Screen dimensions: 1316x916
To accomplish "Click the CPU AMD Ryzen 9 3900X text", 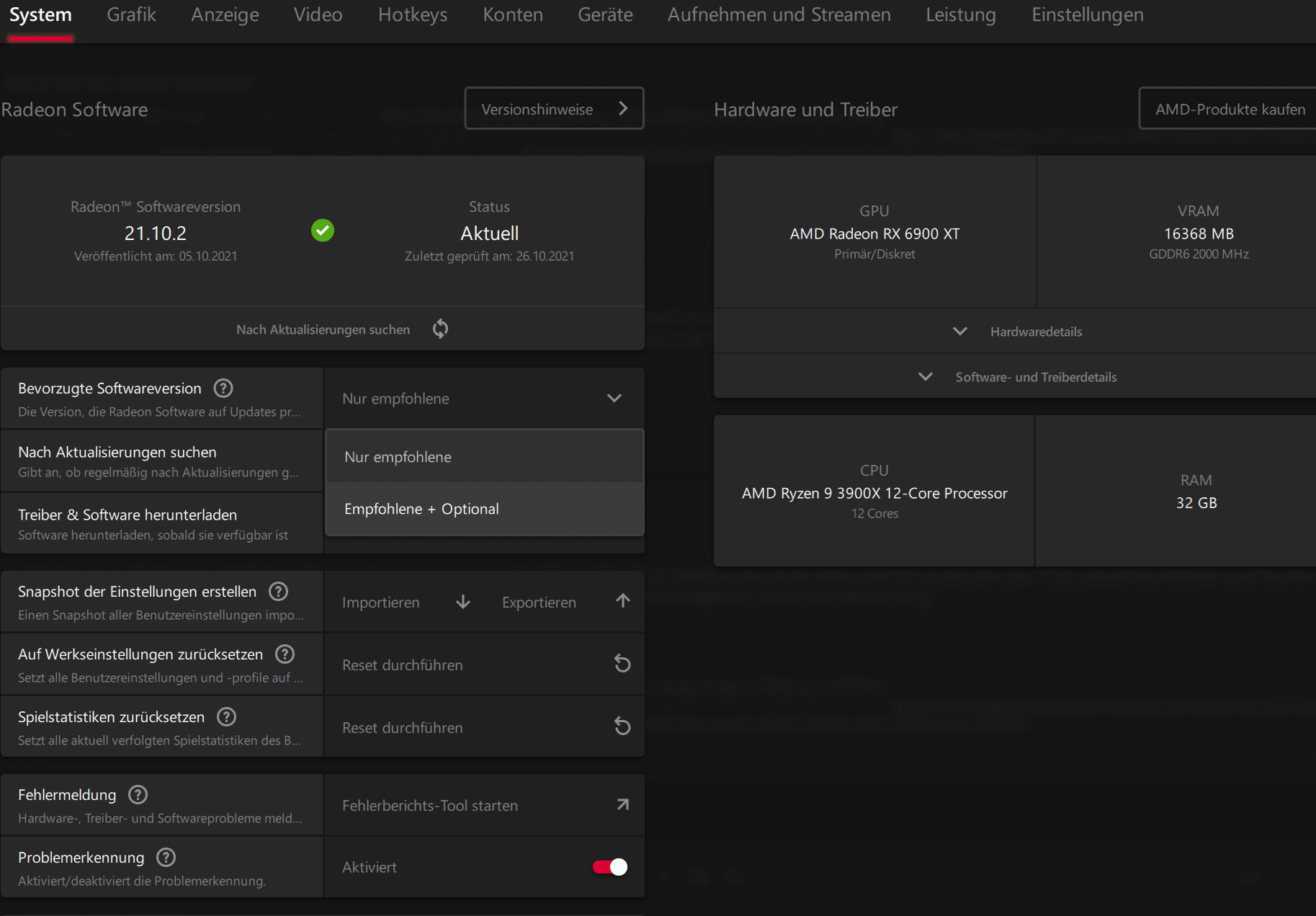I will point(874,493).
